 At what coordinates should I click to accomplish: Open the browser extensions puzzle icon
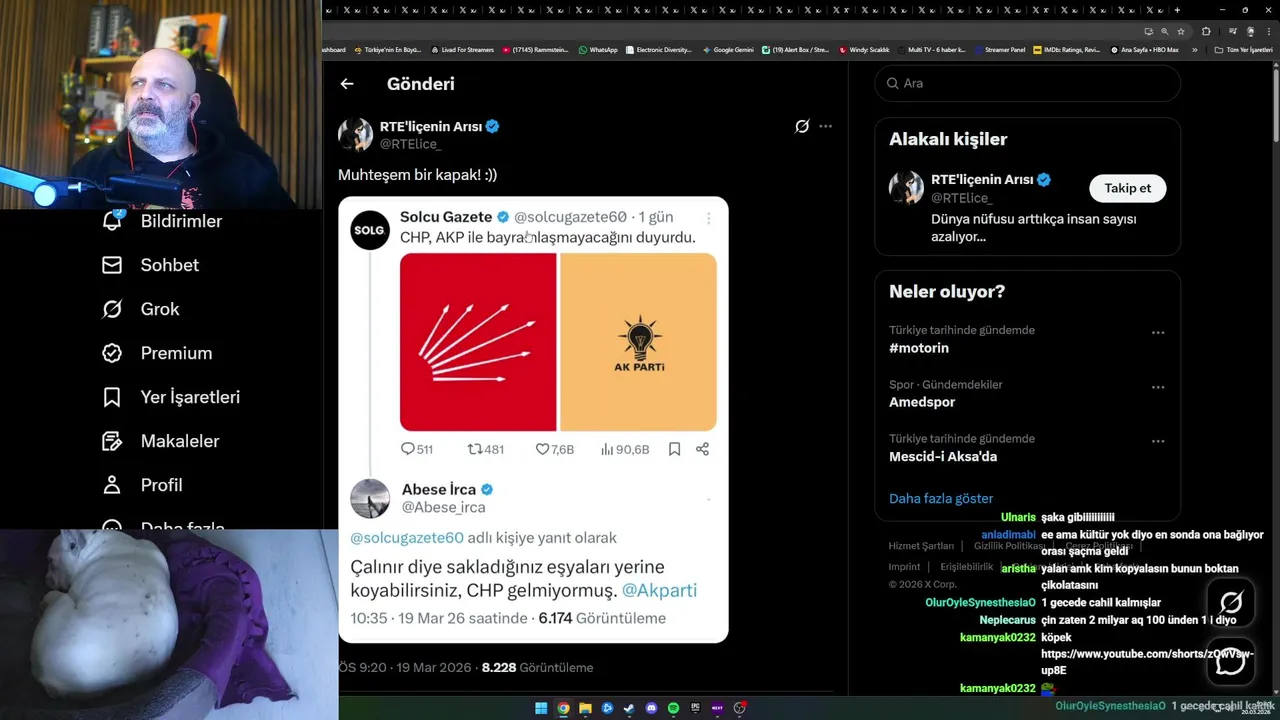(x=1206, y=31)
